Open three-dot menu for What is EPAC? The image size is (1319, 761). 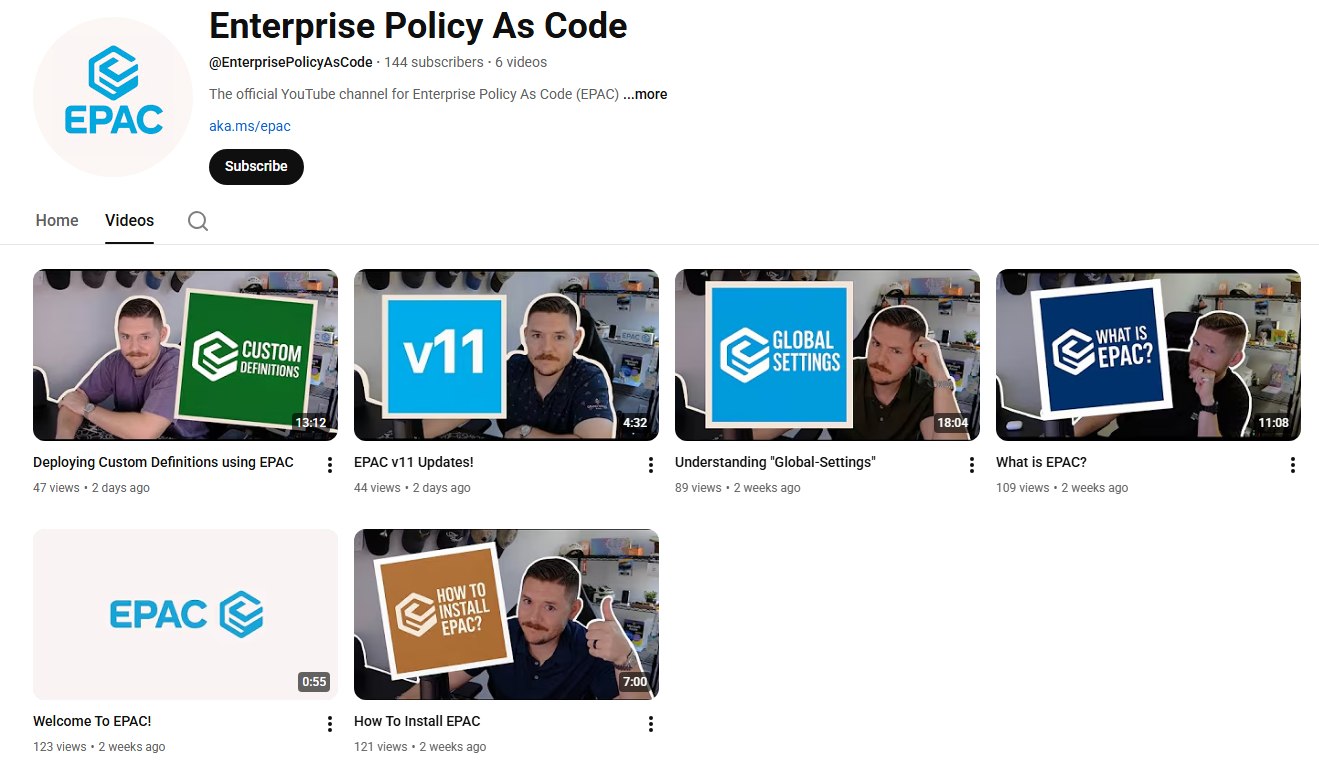click(x=1292, y=465)
